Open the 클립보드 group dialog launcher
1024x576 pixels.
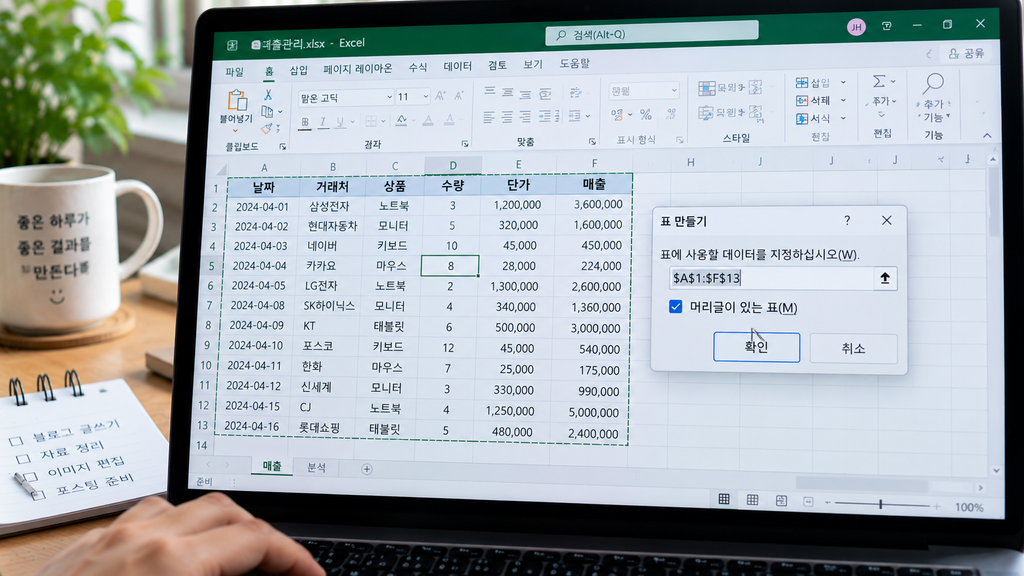click(x=282, y=146)
